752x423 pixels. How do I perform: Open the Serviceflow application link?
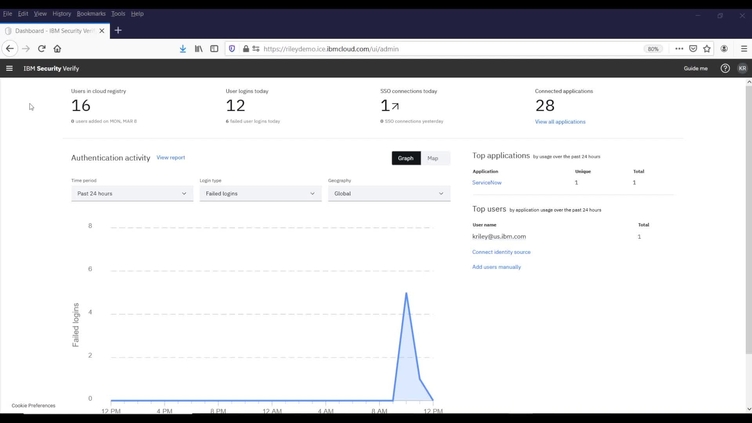click(x=487, y=183)
